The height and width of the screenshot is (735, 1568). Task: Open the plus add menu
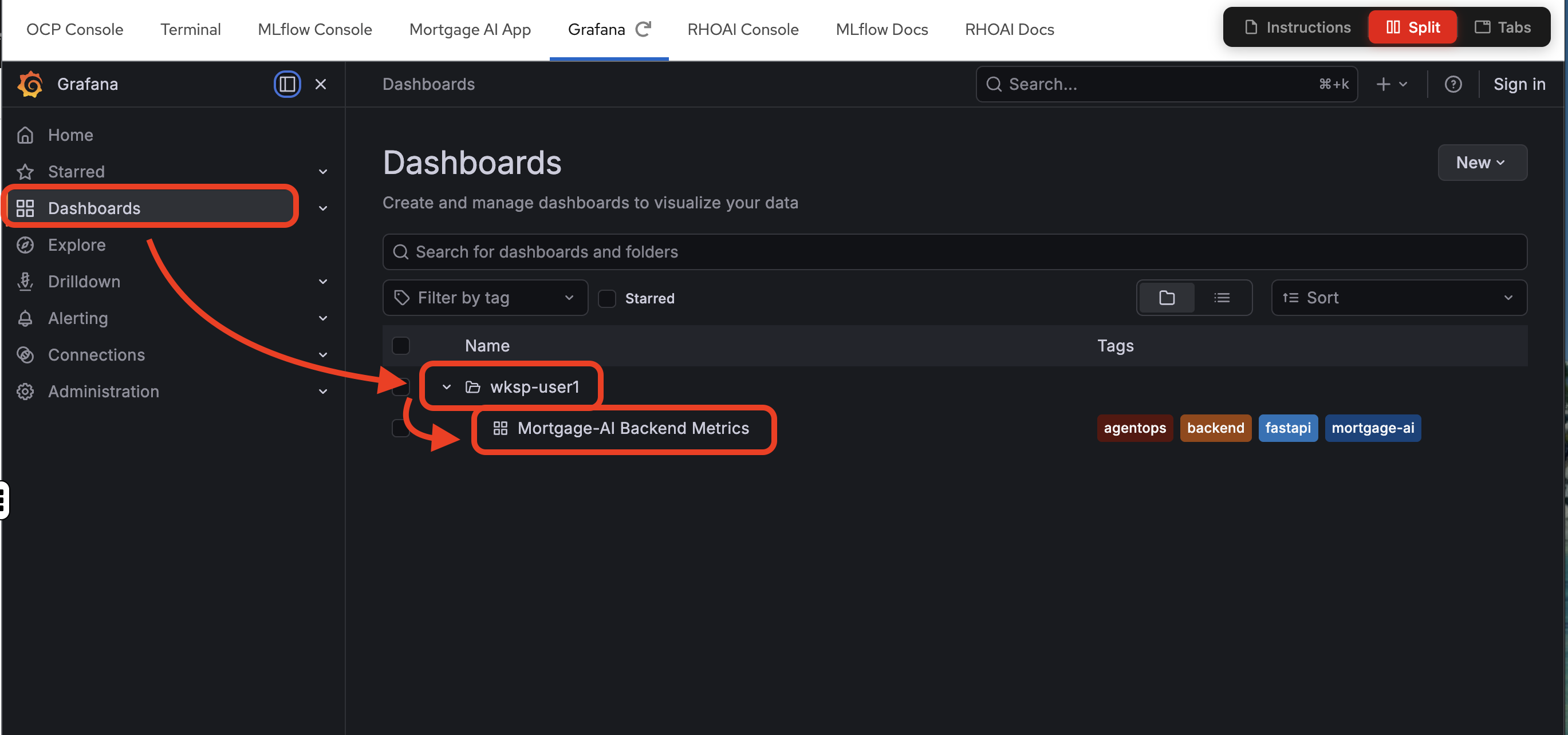click(1392, 84)
